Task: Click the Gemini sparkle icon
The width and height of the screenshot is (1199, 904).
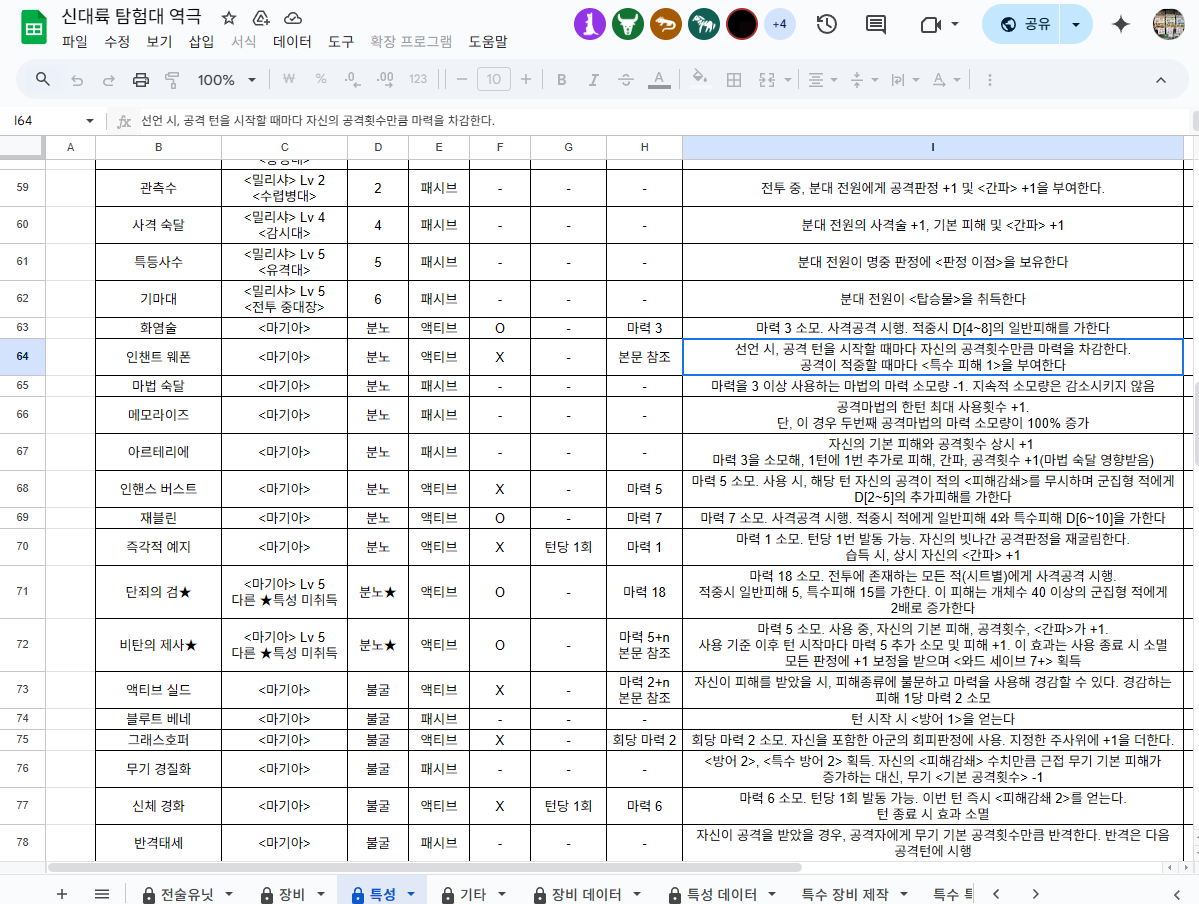Action: 1121,25
